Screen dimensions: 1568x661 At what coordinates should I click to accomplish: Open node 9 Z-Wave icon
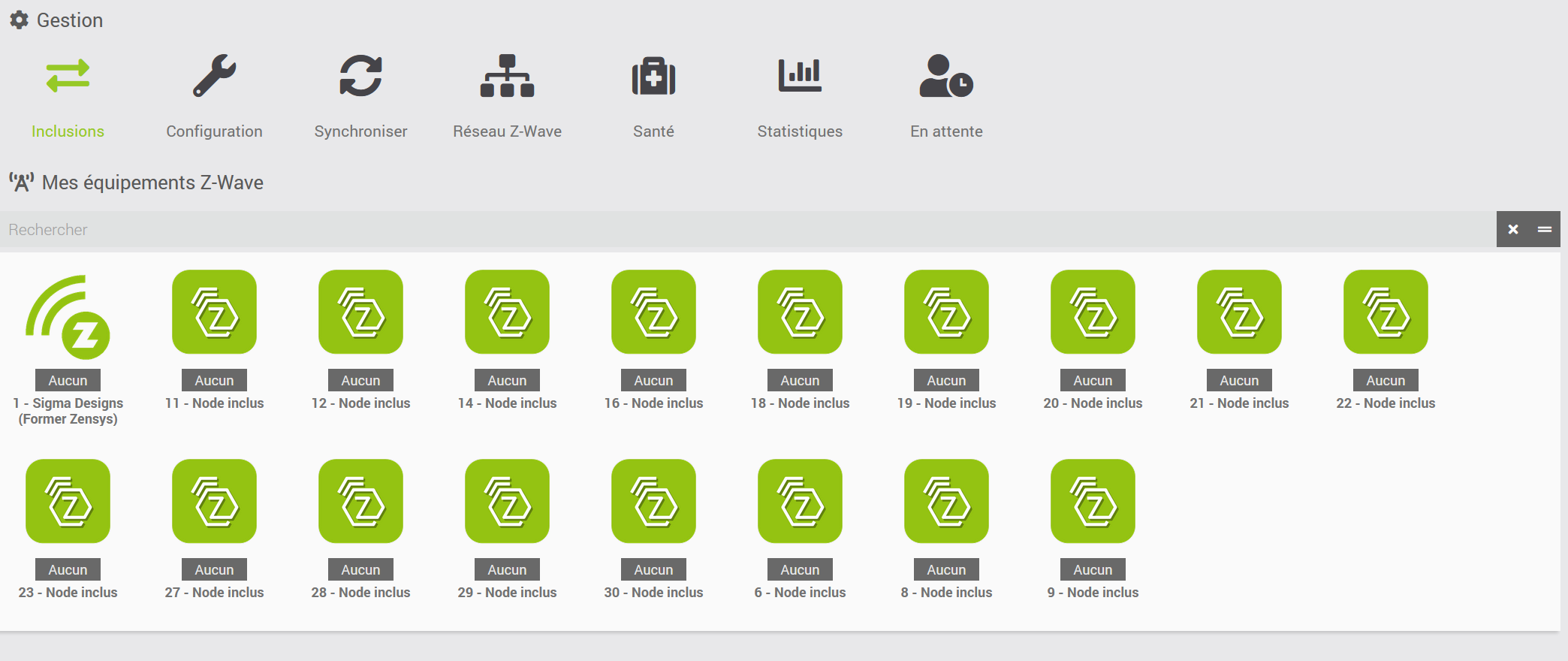[1093, 501]
